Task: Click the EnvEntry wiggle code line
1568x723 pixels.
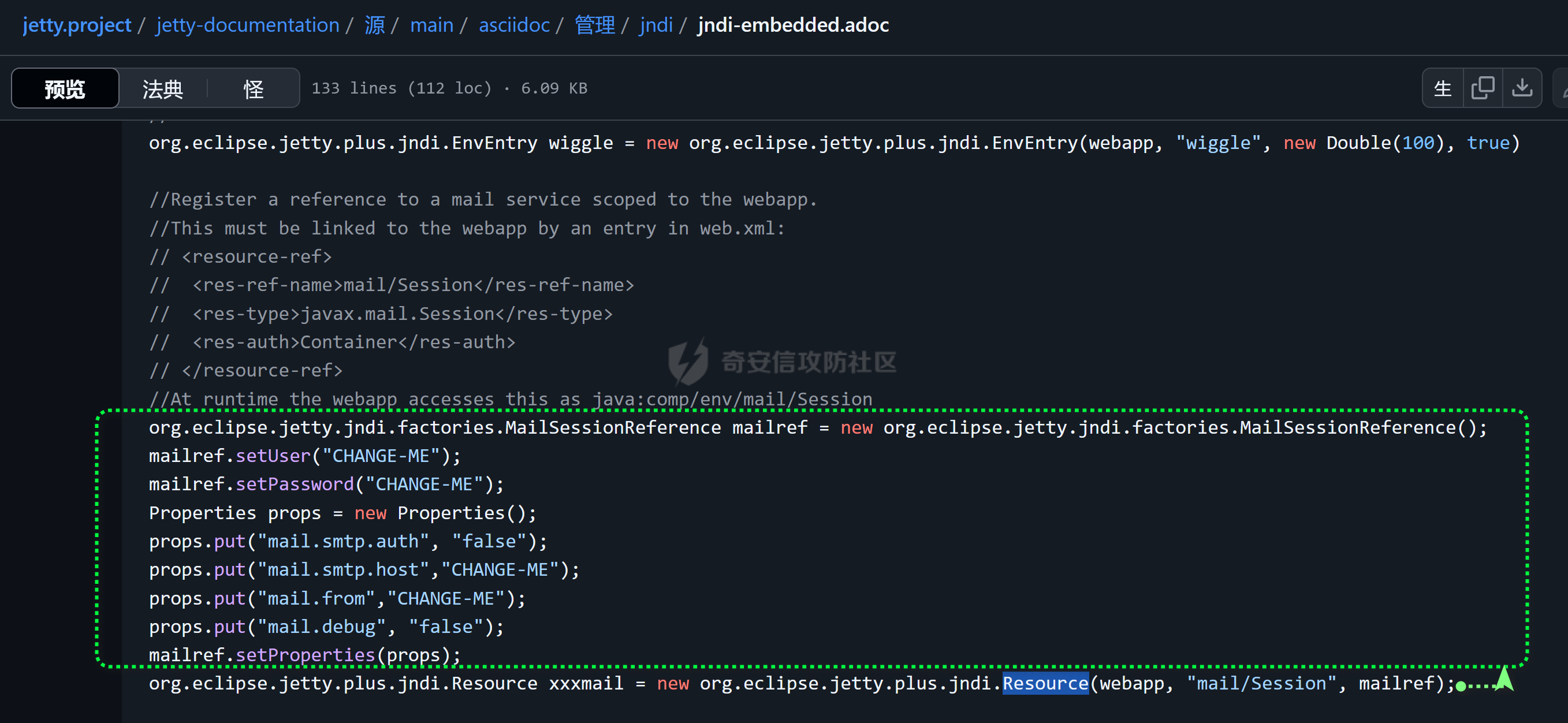Action: pos(835,143)
